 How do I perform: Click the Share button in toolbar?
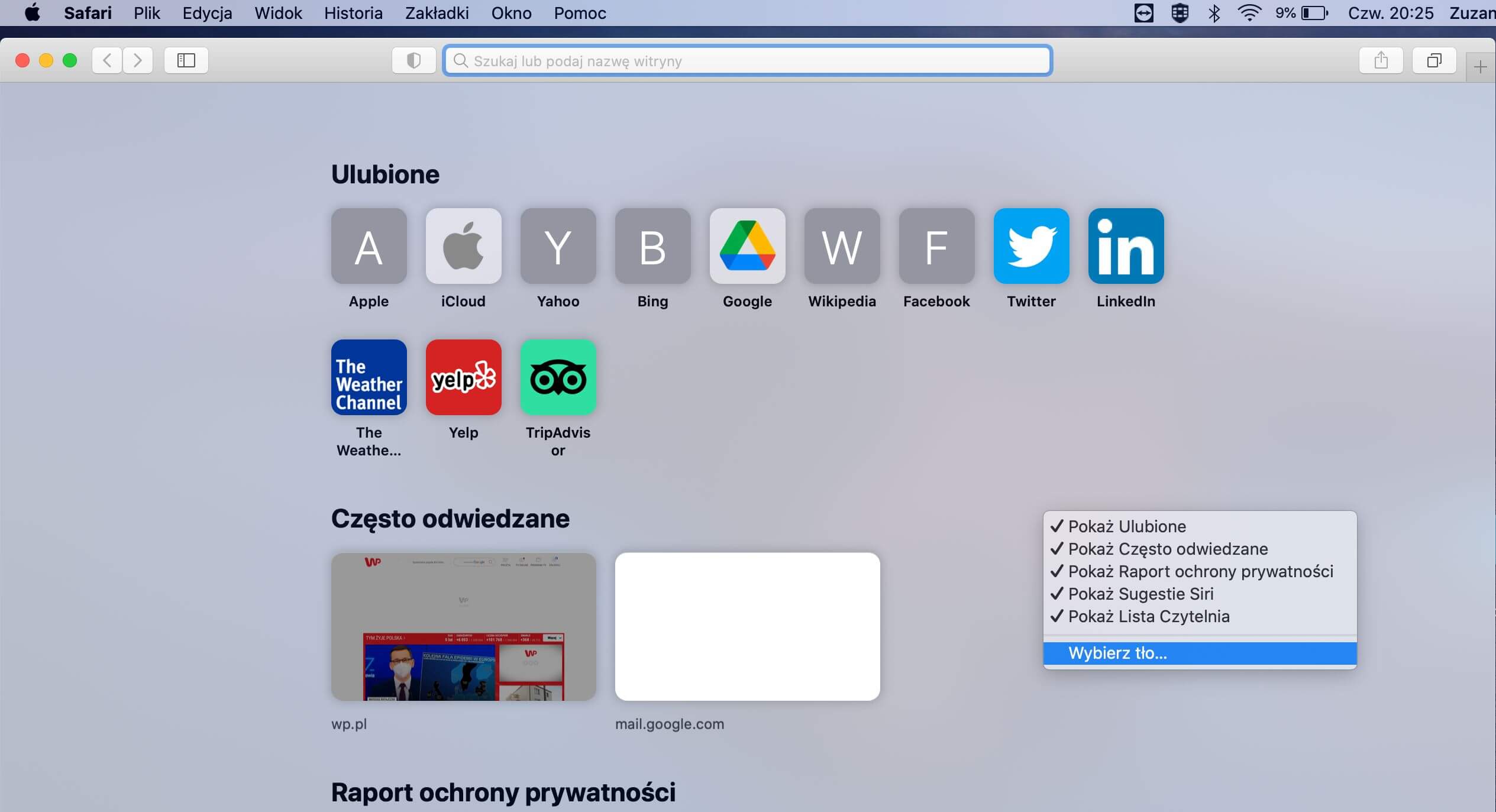point(1381,60)
